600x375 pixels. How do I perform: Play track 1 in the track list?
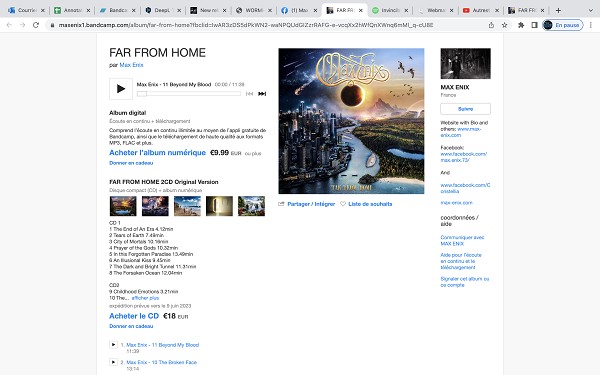point(113,345)
